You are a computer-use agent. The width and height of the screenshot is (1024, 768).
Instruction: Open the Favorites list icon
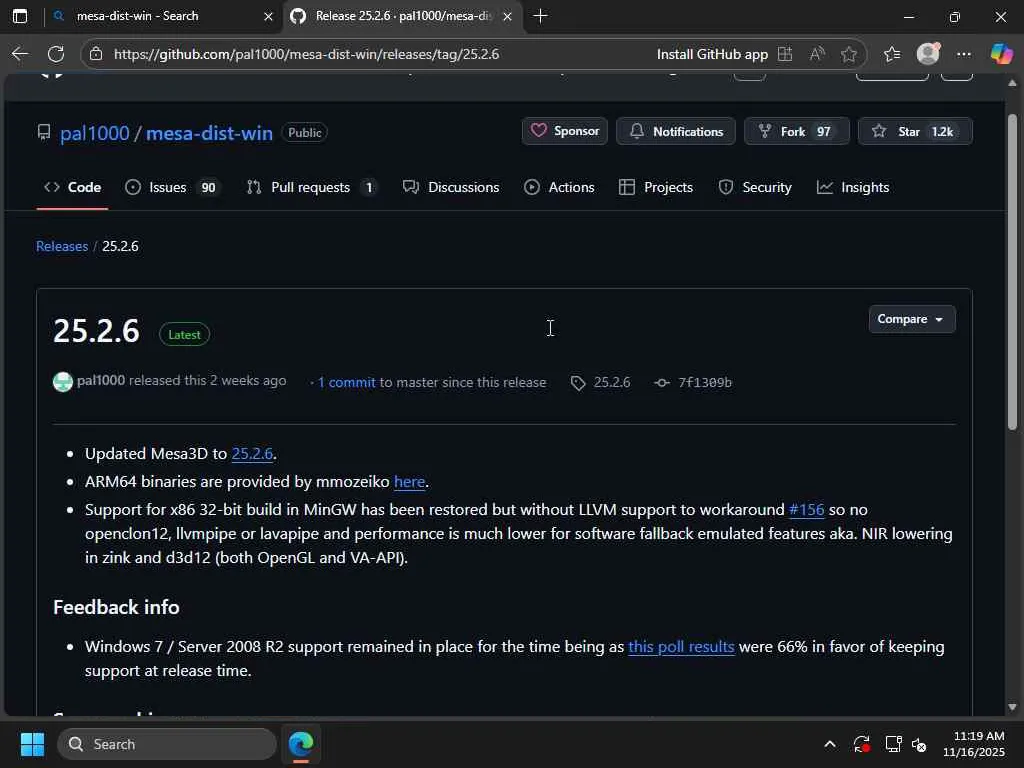point(892,54)
